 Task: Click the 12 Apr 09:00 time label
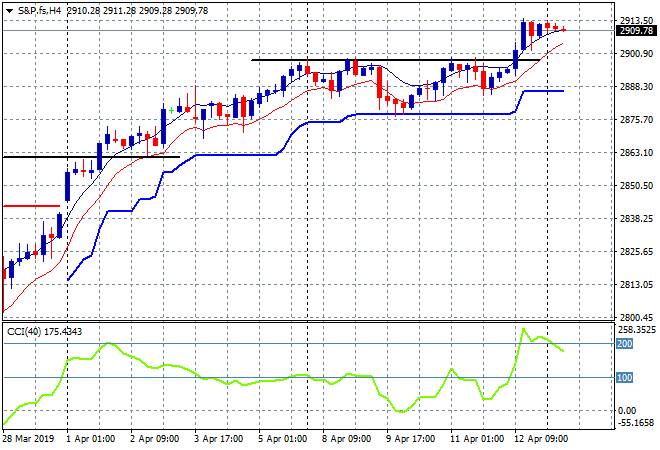tap(541, 439)
